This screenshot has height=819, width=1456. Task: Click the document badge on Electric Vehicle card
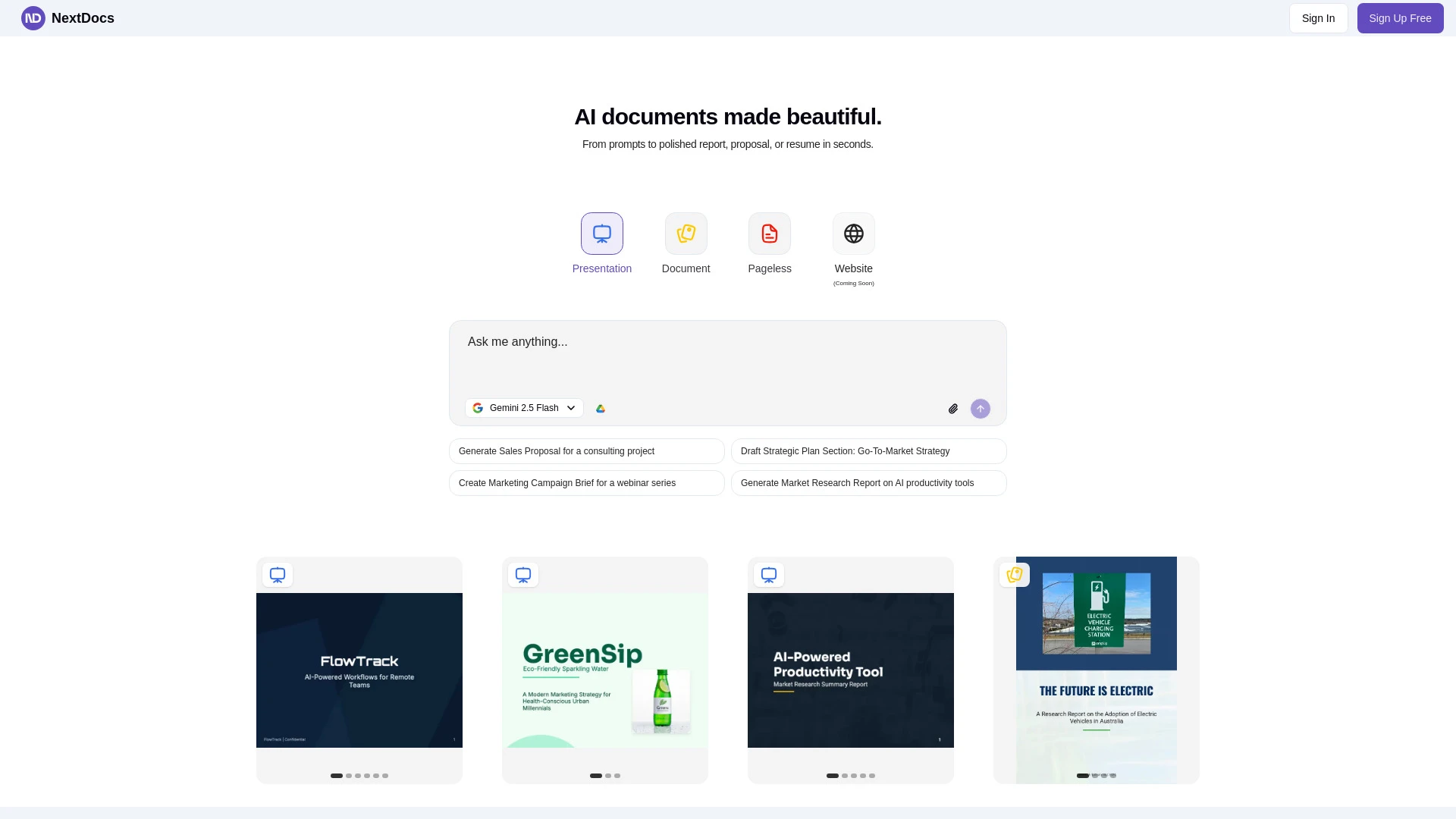[1014, 575]
